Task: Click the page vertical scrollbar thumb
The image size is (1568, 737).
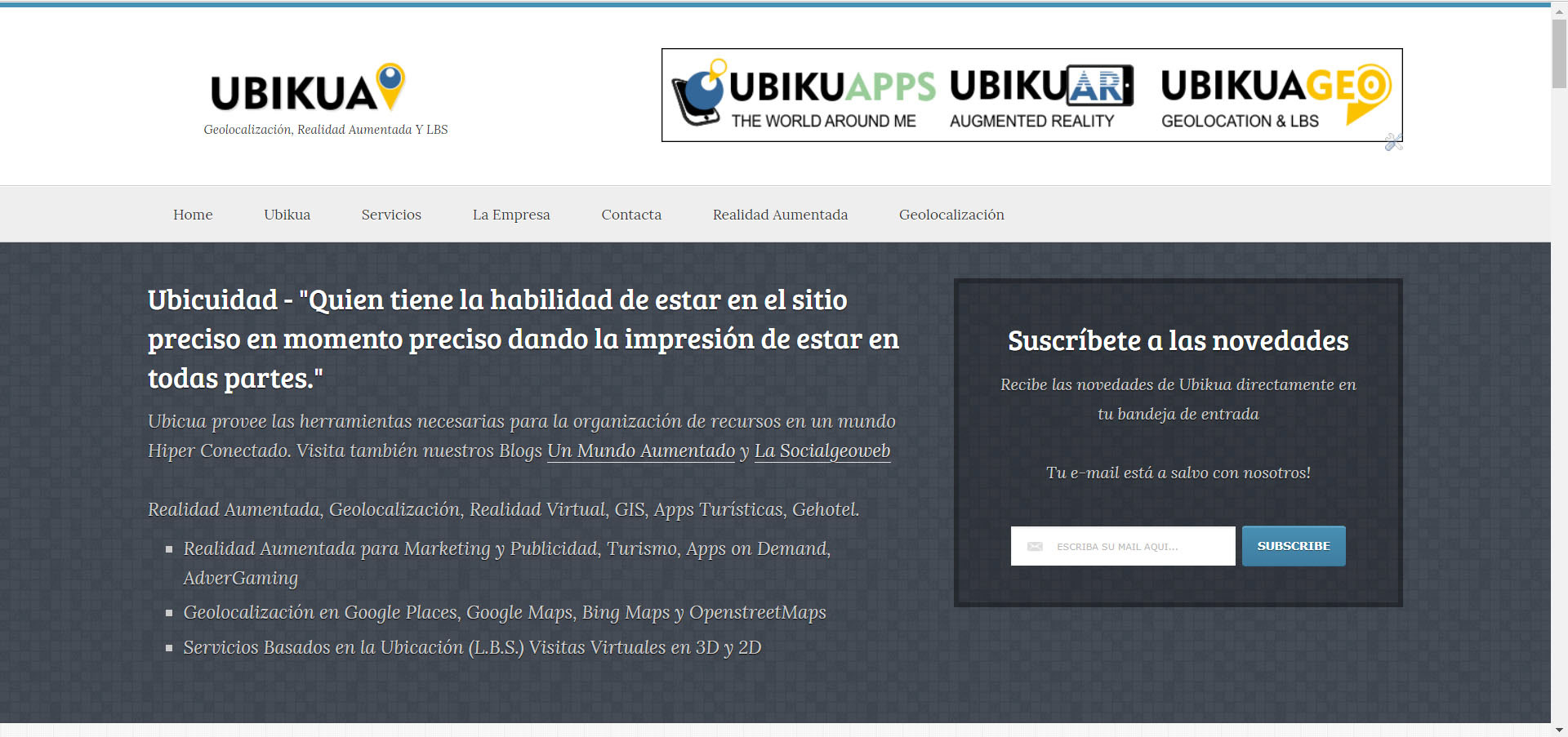Action: pos(1559,53)
